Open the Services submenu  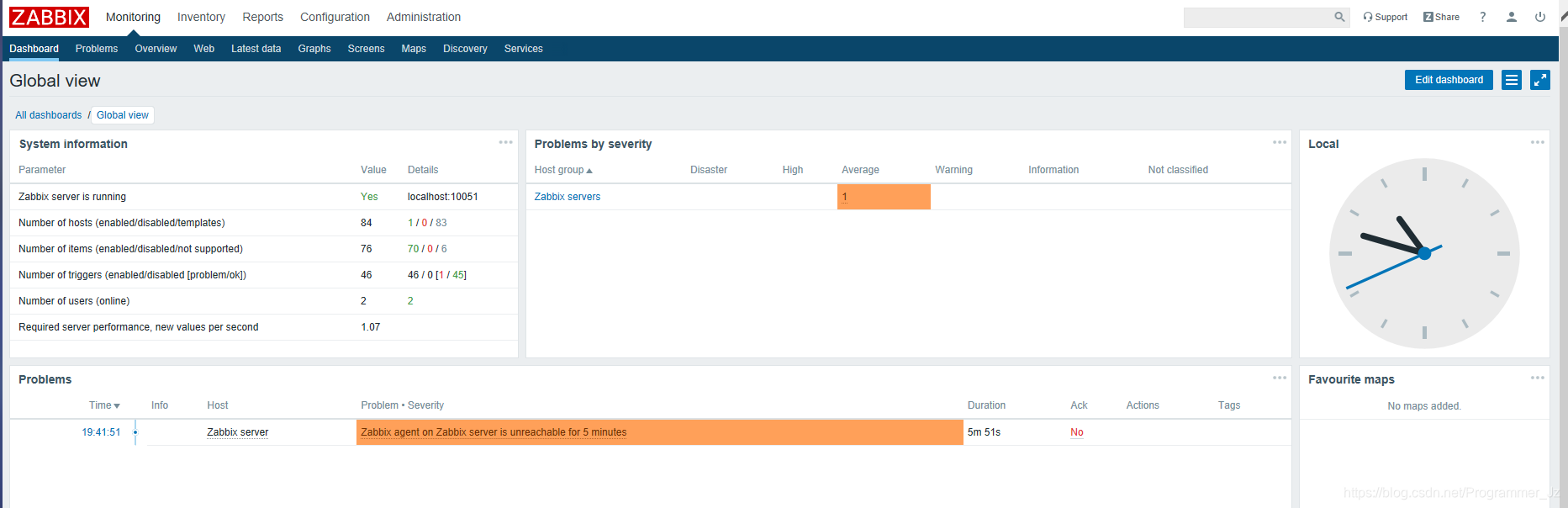coord(524,49)
